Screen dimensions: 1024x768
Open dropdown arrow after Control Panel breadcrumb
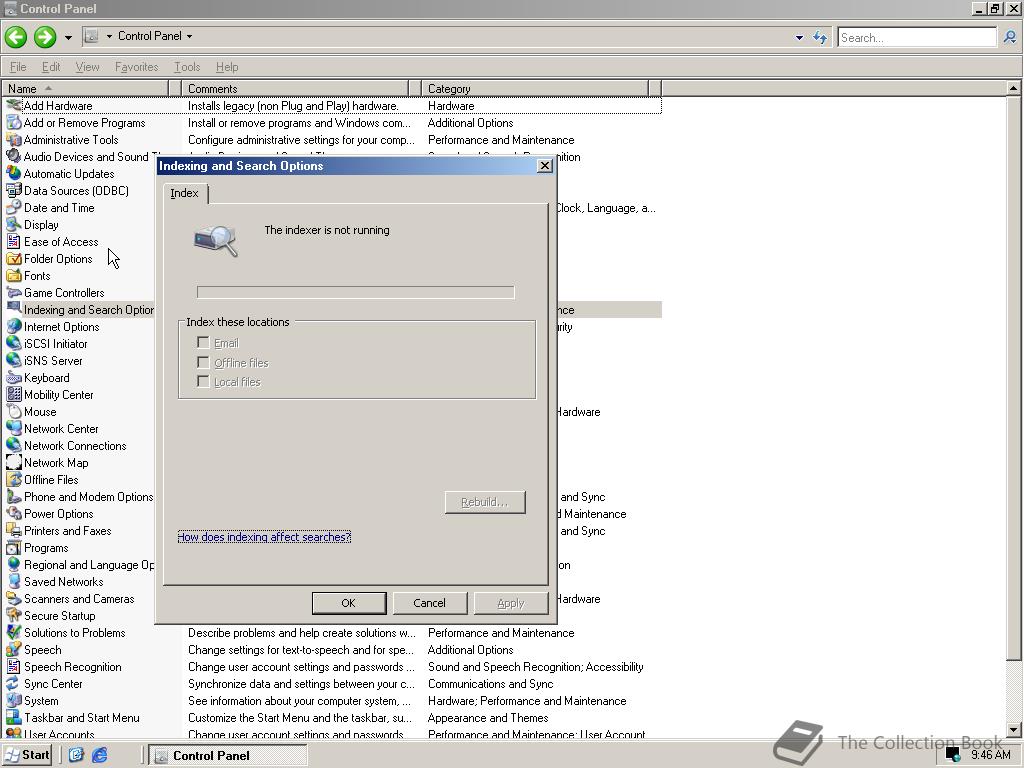tap(189, 36)
